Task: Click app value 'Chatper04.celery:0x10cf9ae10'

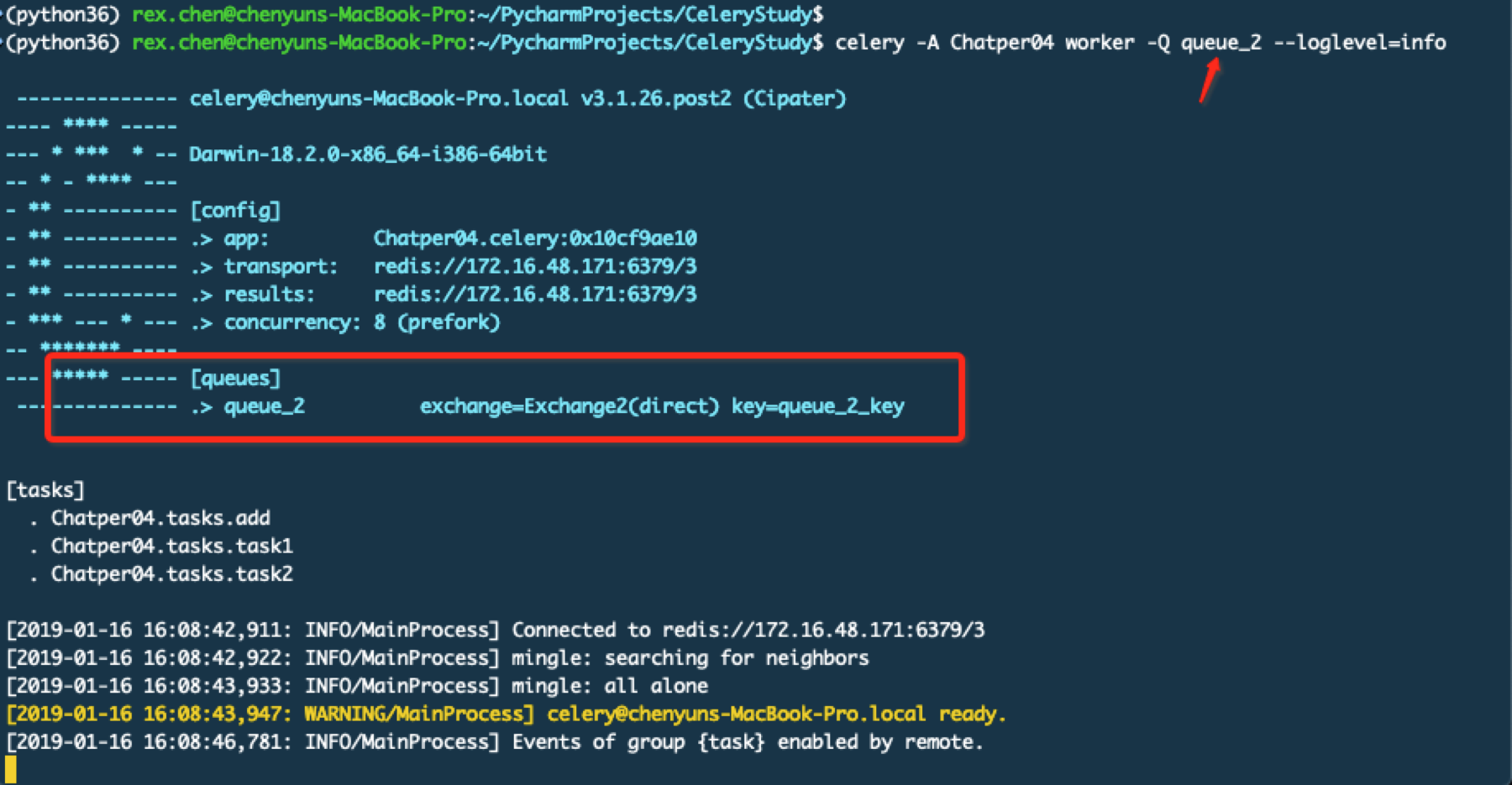Action: [x=535, y=238]
